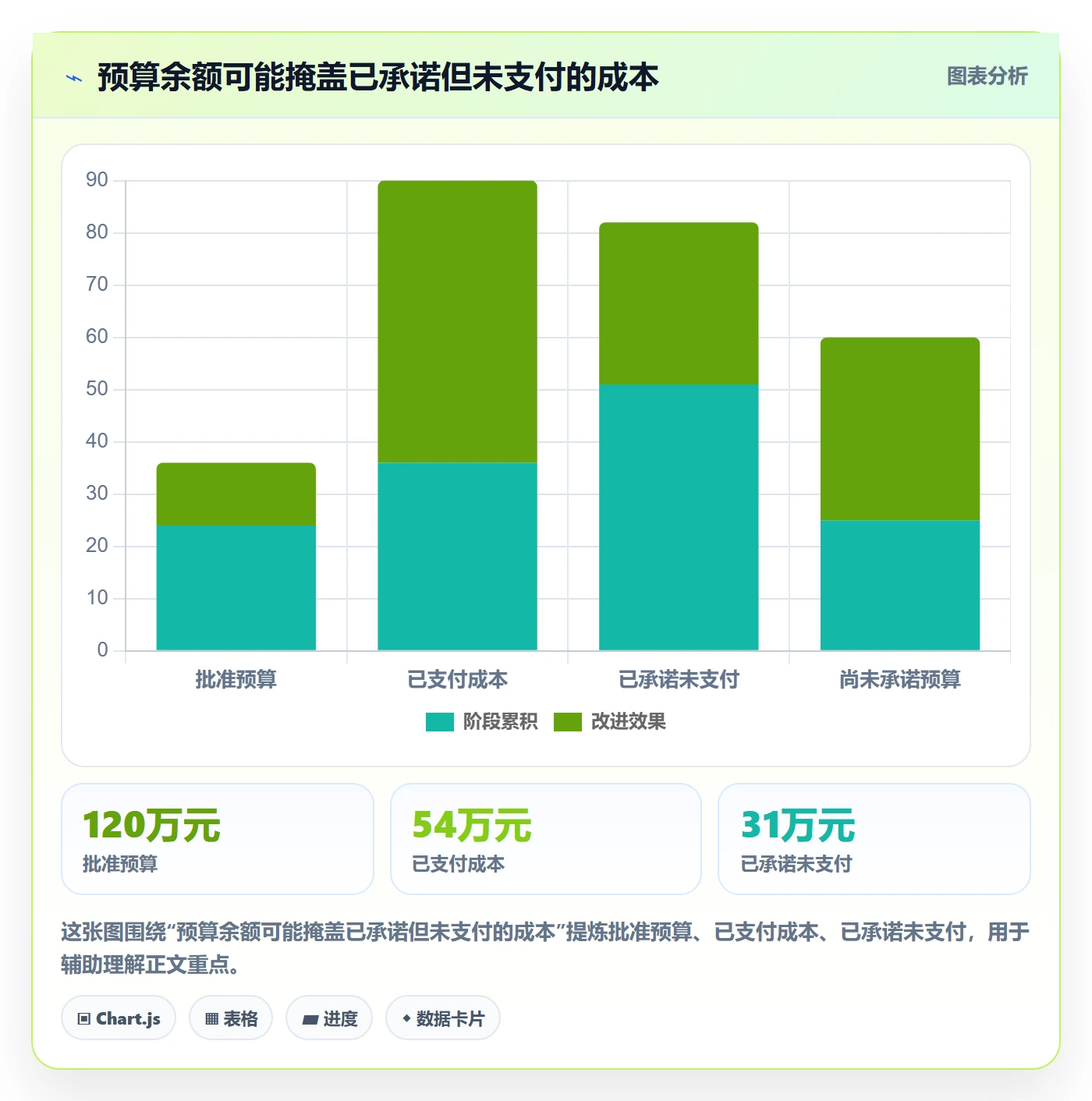Click the teal segment of 已承诺未支付 bar

tap(679, 517)
